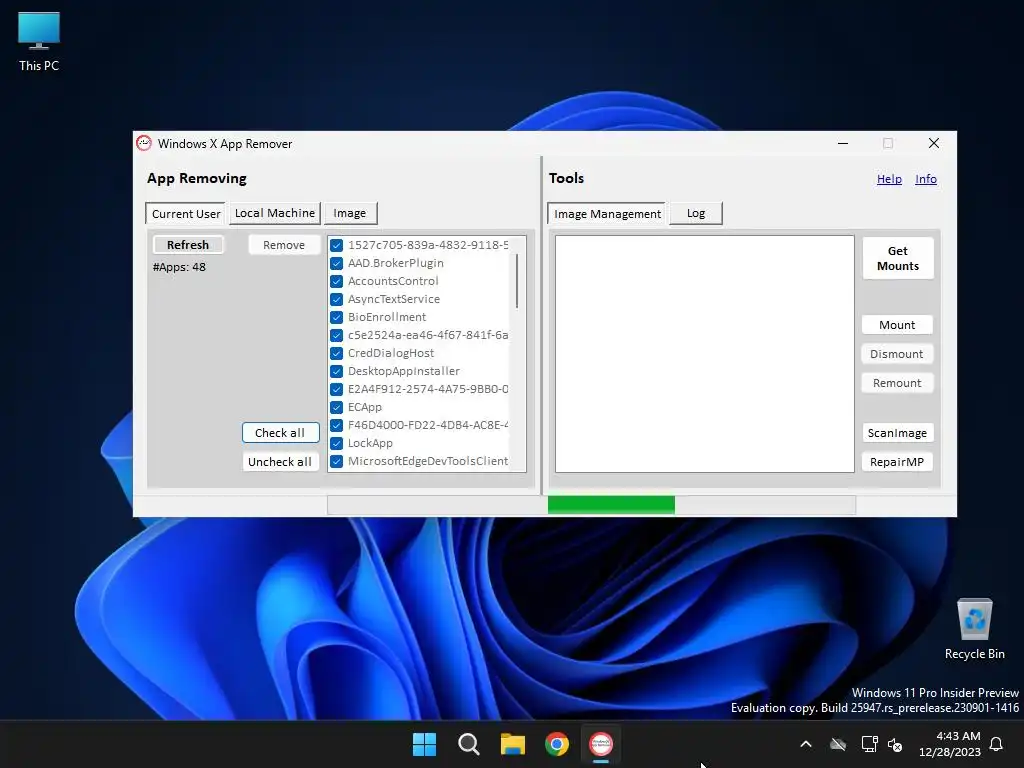Click the Mount button

click(897, 325)
